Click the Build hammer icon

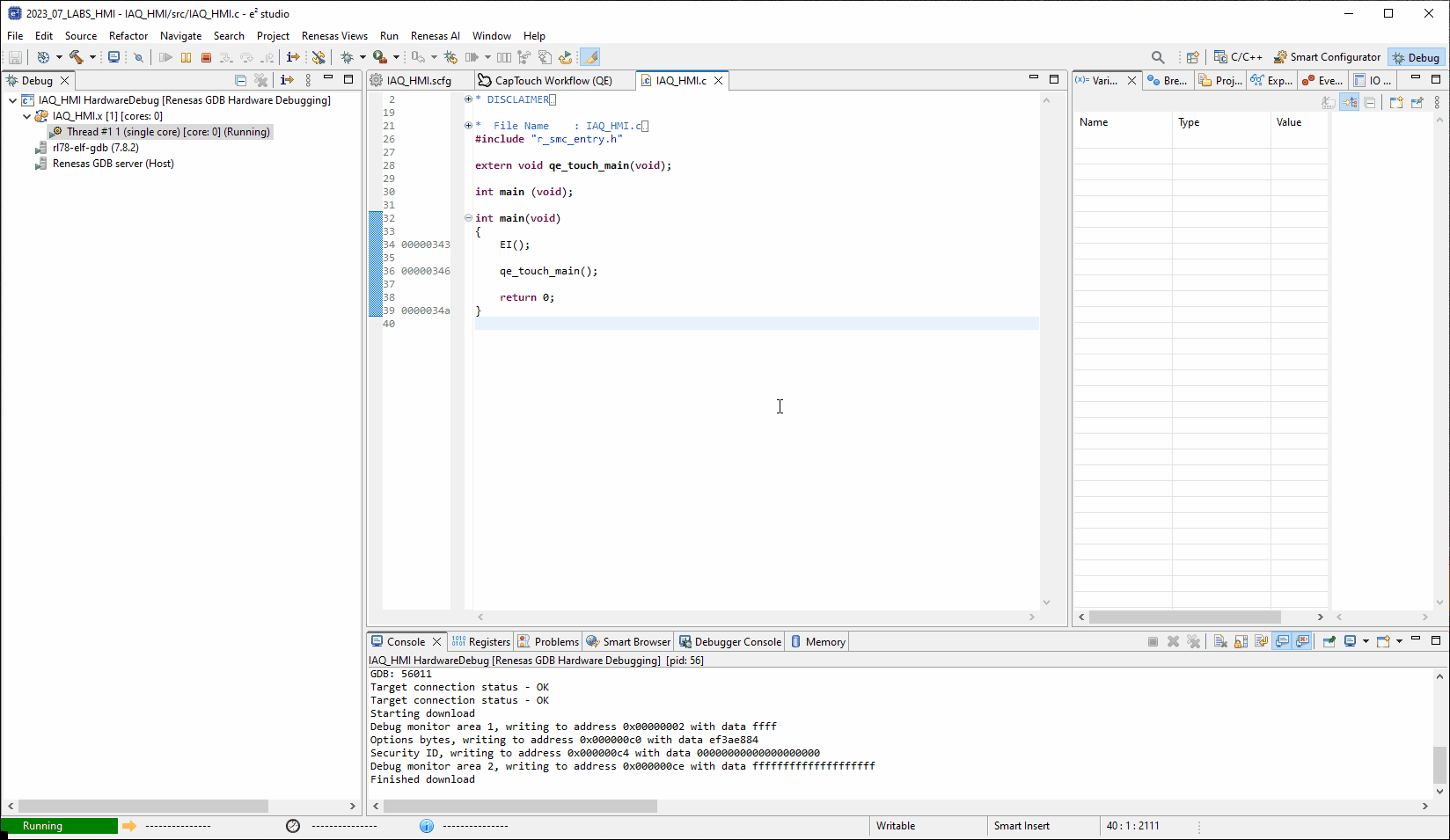click(x=77, y=57)
